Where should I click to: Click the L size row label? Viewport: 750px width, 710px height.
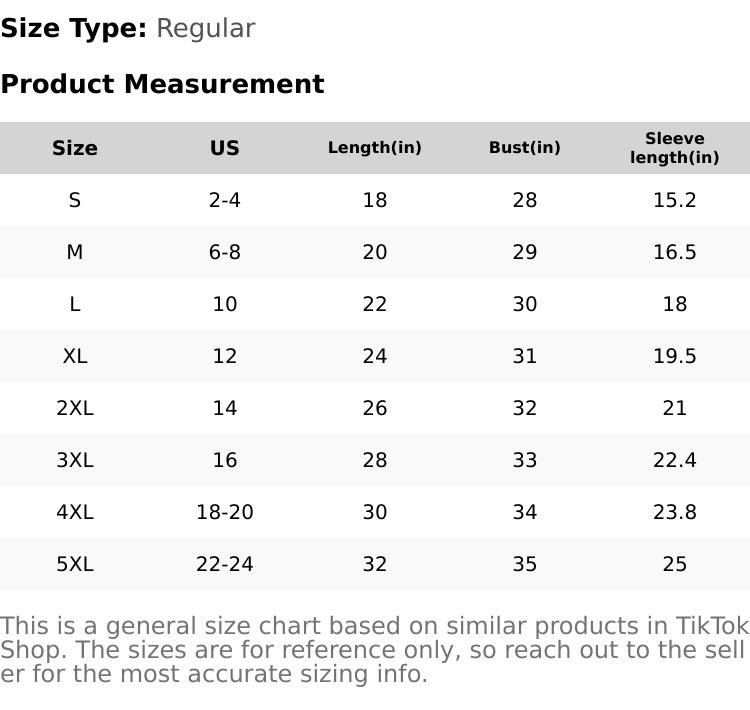click(x=75, y=304)
